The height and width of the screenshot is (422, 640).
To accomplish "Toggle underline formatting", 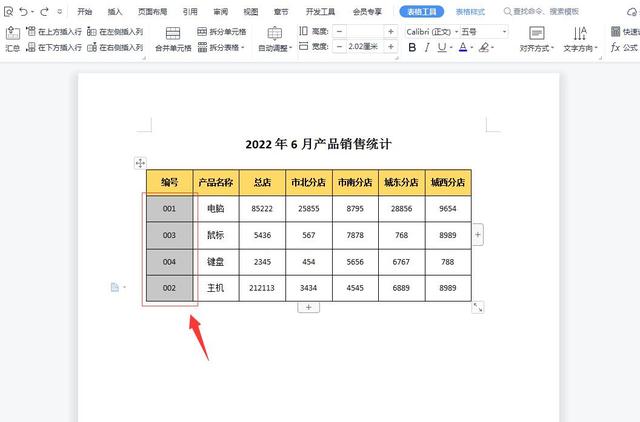I will pos(442,48).
